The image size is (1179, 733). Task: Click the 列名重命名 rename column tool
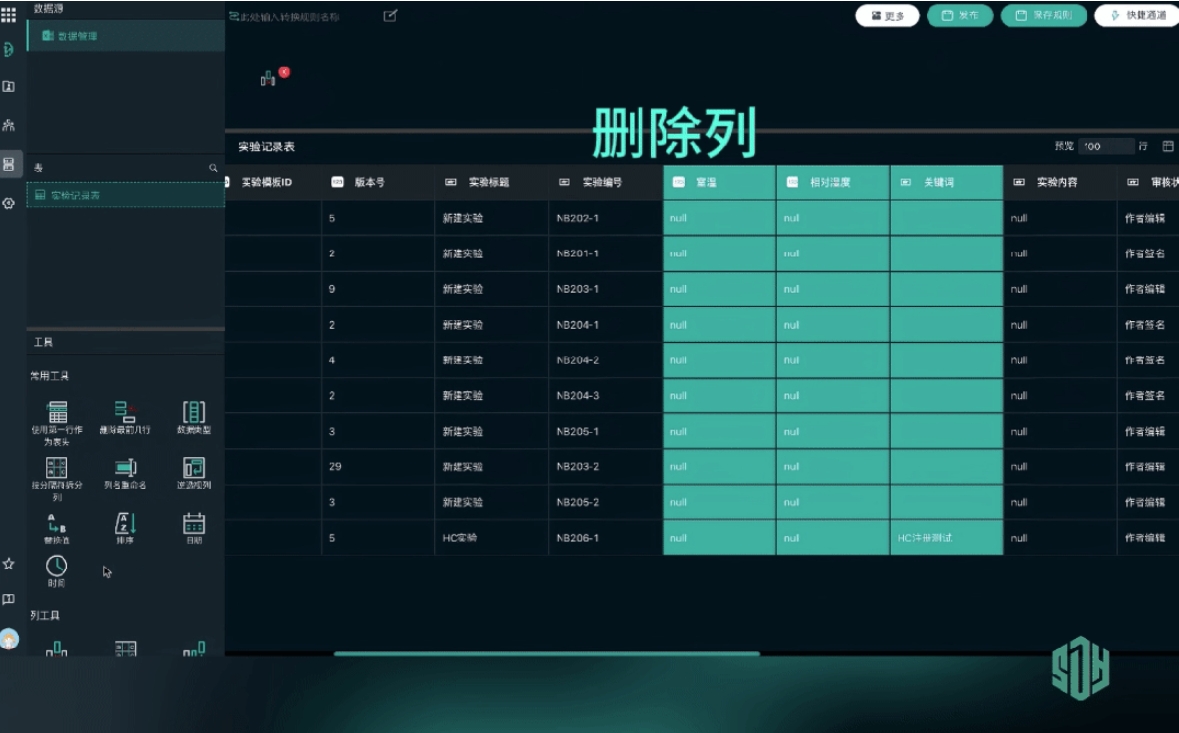(x=125, y=471)
